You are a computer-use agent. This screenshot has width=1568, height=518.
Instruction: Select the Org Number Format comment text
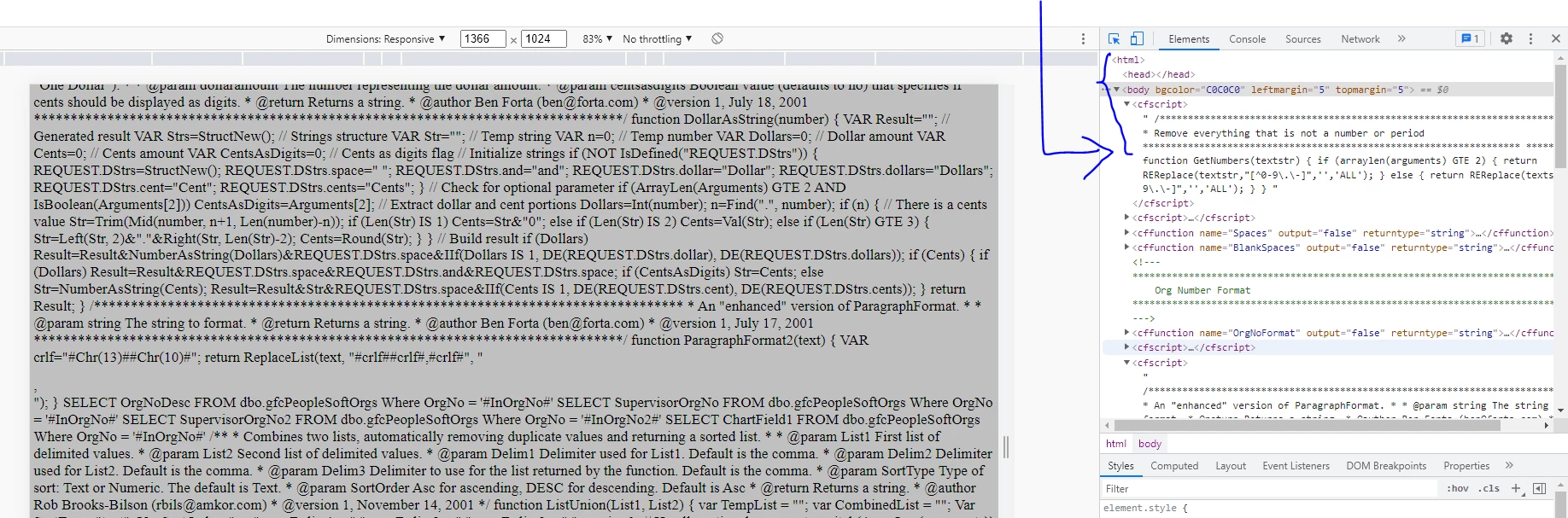click(x=1202, y=290)
